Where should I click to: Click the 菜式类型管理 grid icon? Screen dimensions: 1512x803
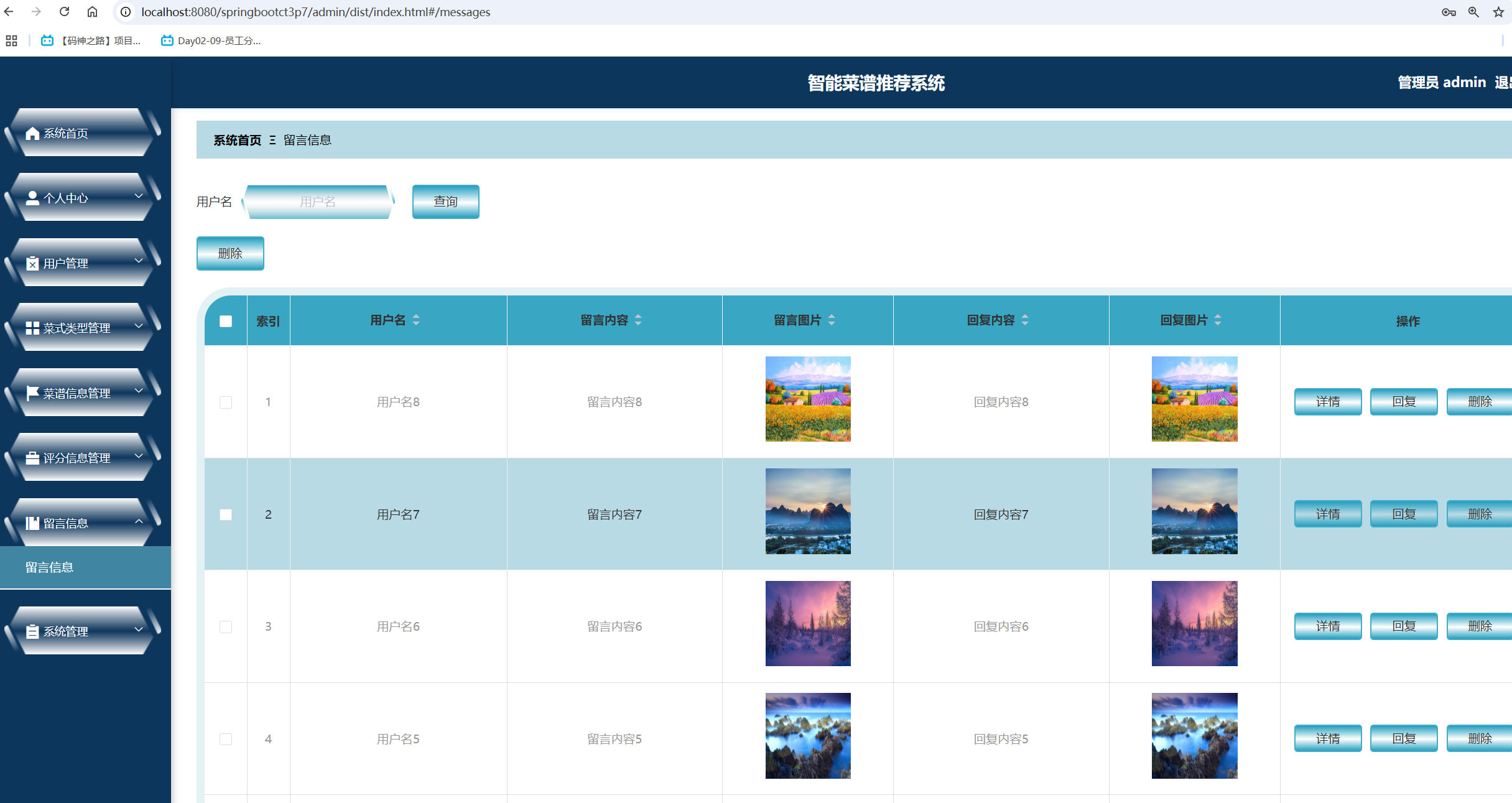(32, 328)
